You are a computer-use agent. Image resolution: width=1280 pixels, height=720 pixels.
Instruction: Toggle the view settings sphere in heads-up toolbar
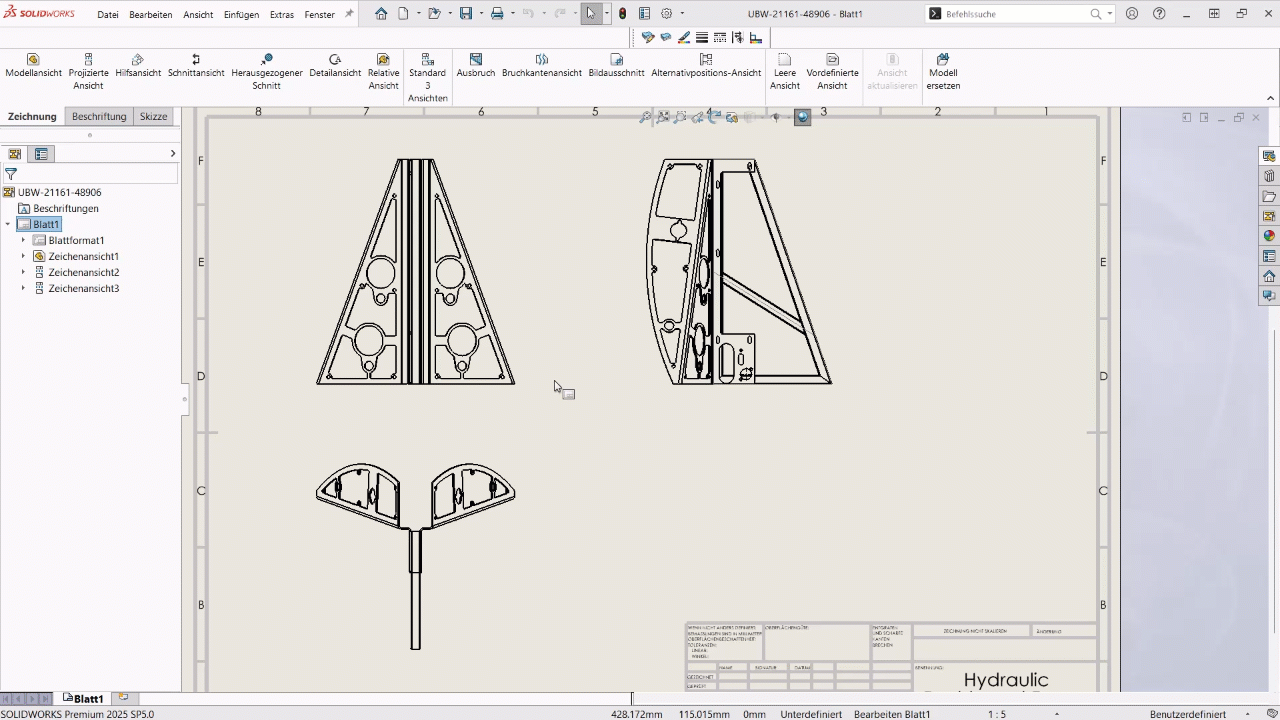click(802, 117)
